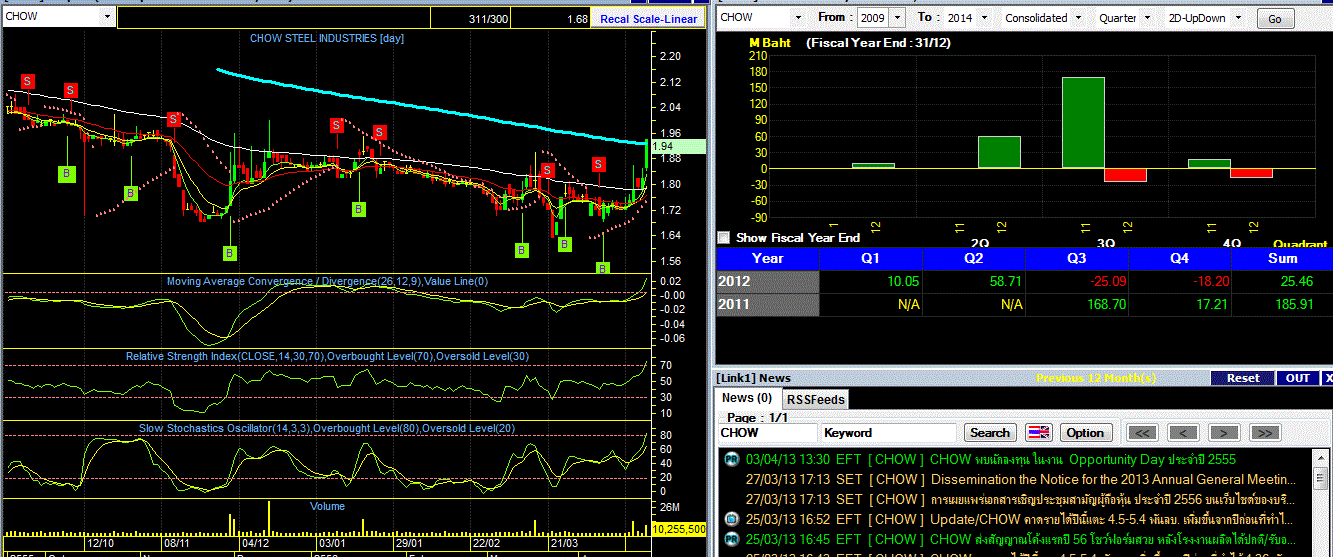Open the 2D-UpDown chart style dropdown
This screenshot has height=557, width=1333.
coord(1237,18)
